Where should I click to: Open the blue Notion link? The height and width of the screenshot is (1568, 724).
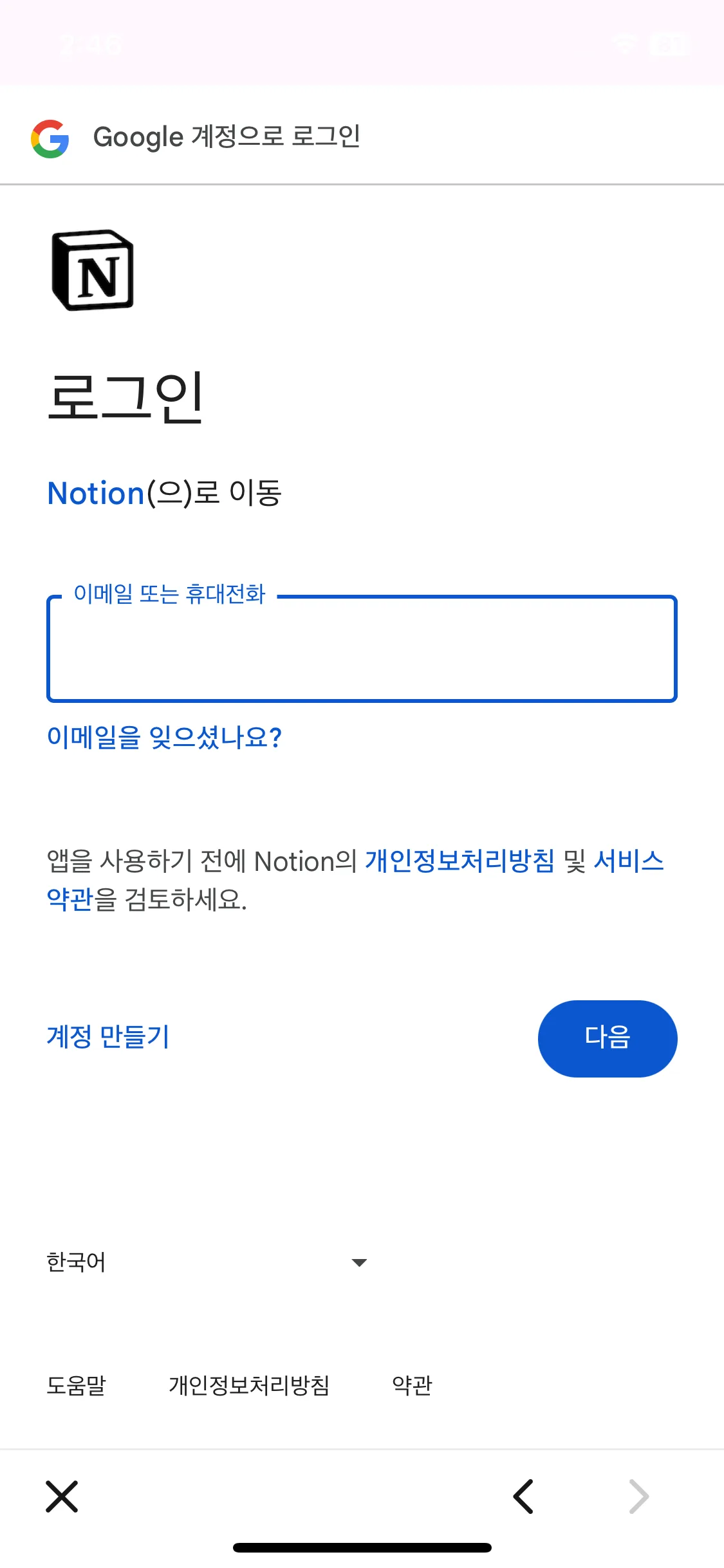[96, 494]
